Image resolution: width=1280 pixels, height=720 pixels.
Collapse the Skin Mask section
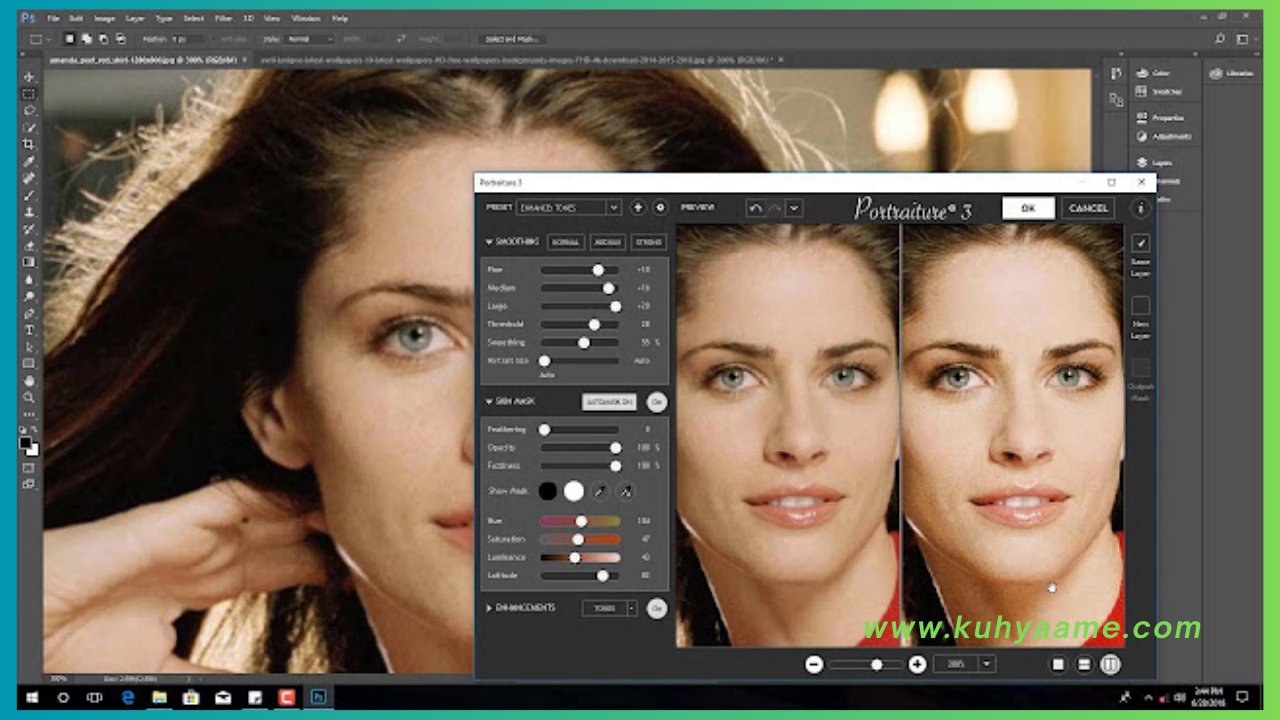[x=489, y=402]
